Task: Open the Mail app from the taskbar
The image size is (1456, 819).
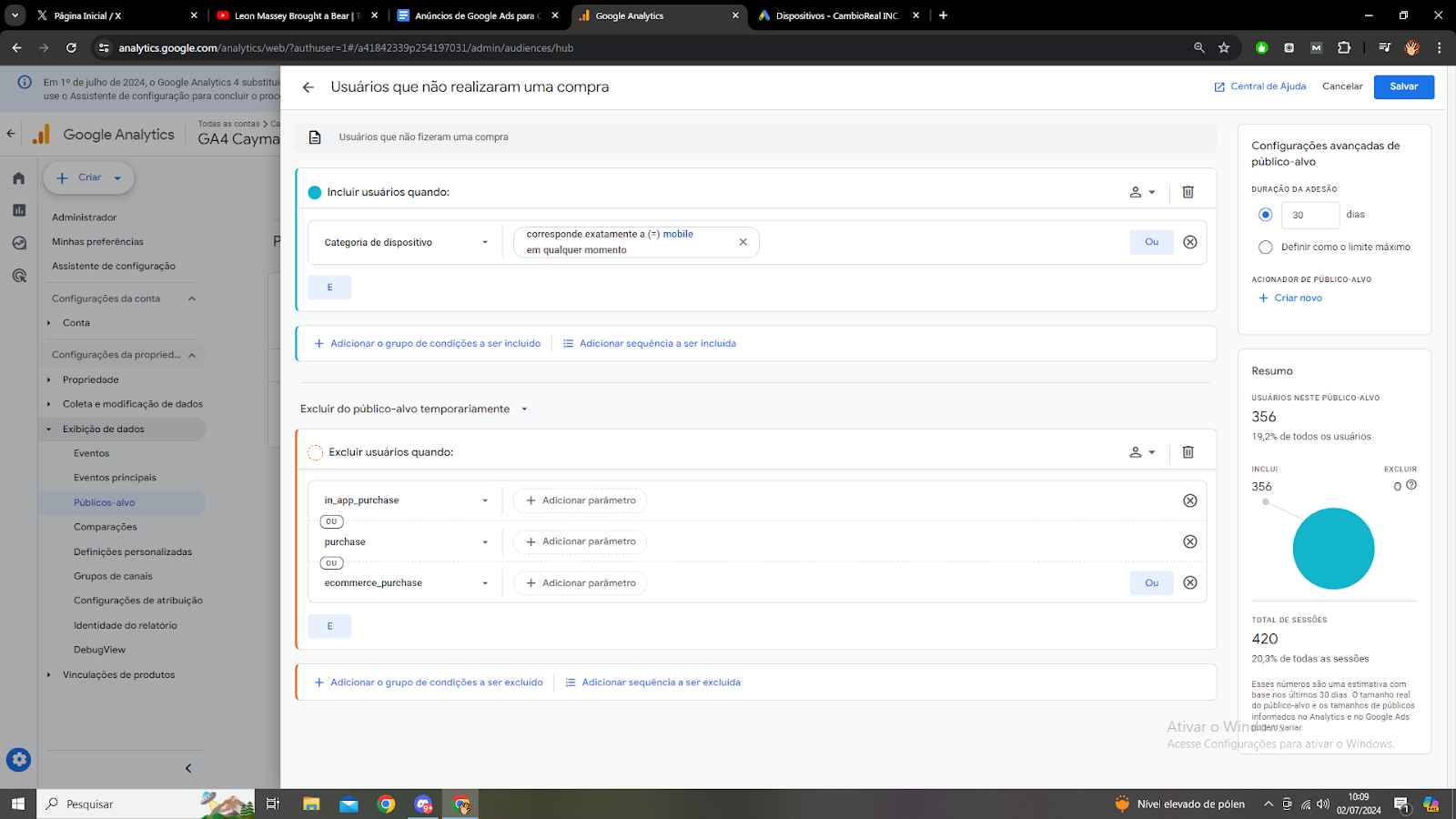Action: (349, 804)
